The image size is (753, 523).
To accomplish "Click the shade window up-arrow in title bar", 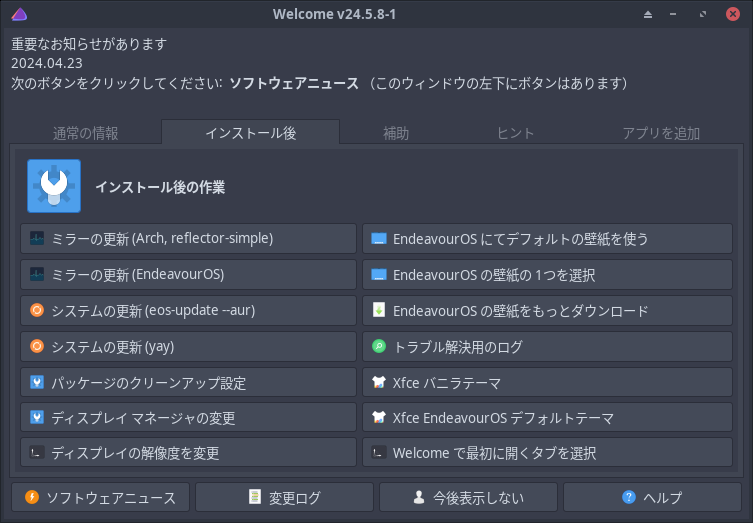I will (x=648, y=14).
